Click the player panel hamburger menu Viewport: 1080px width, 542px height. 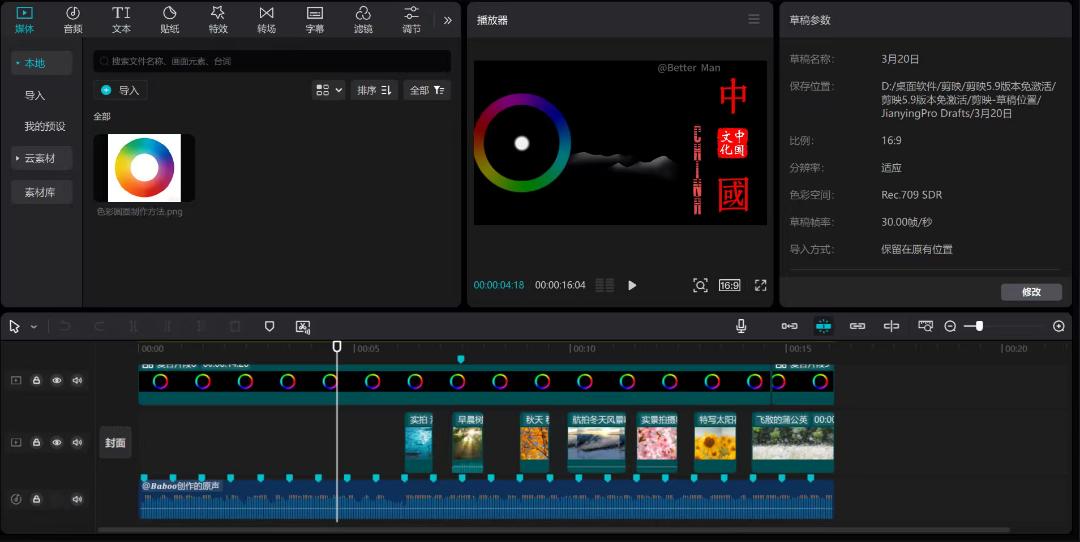(x=754, y=19)
